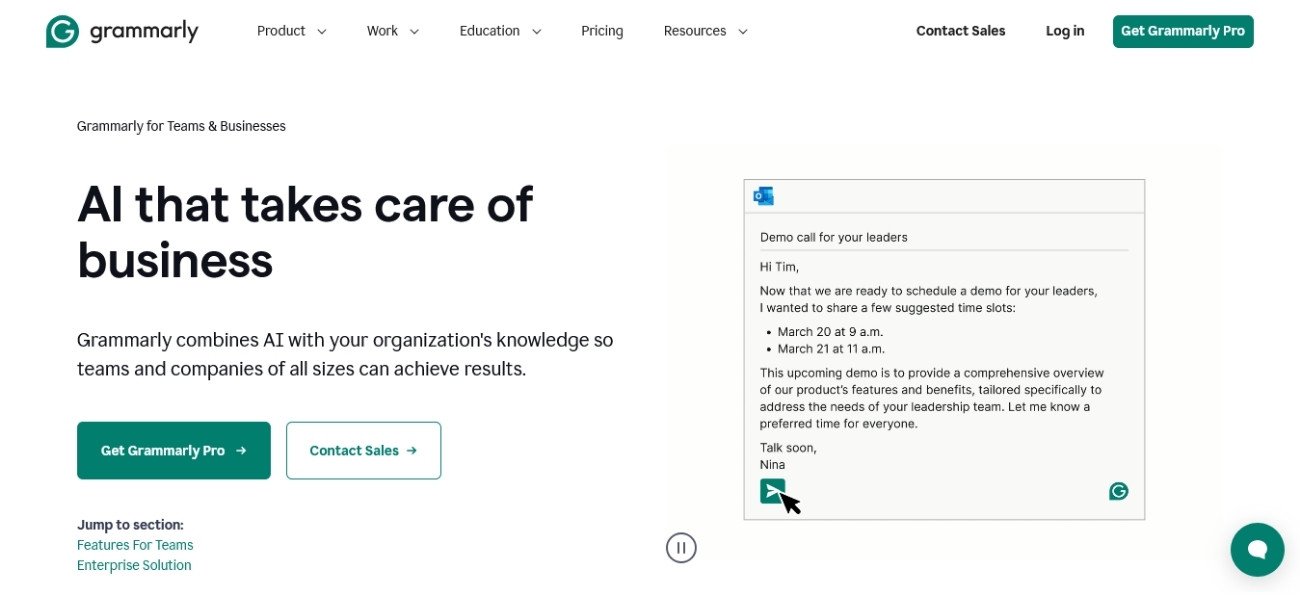The width and height of the screenshot is (1300, 600).
Task: Go to the Pricing page
Action: (x=602, y=31)
